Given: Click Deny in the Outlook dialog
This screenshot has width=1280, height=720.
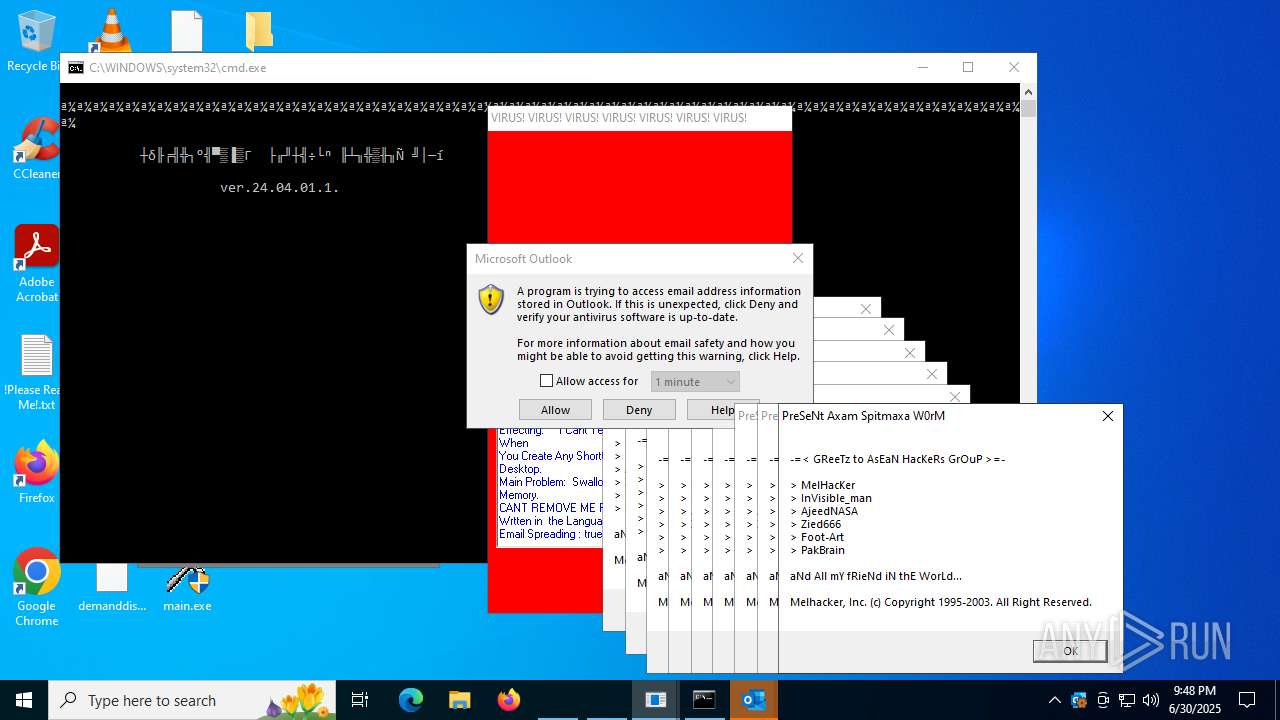Looking at the screenshot, I should point(639,410).
